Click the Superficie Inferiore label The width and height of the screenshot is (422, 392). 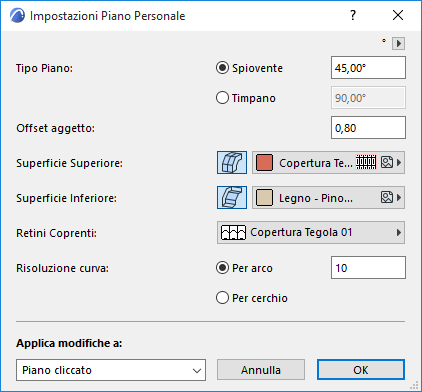pos(67,198)
